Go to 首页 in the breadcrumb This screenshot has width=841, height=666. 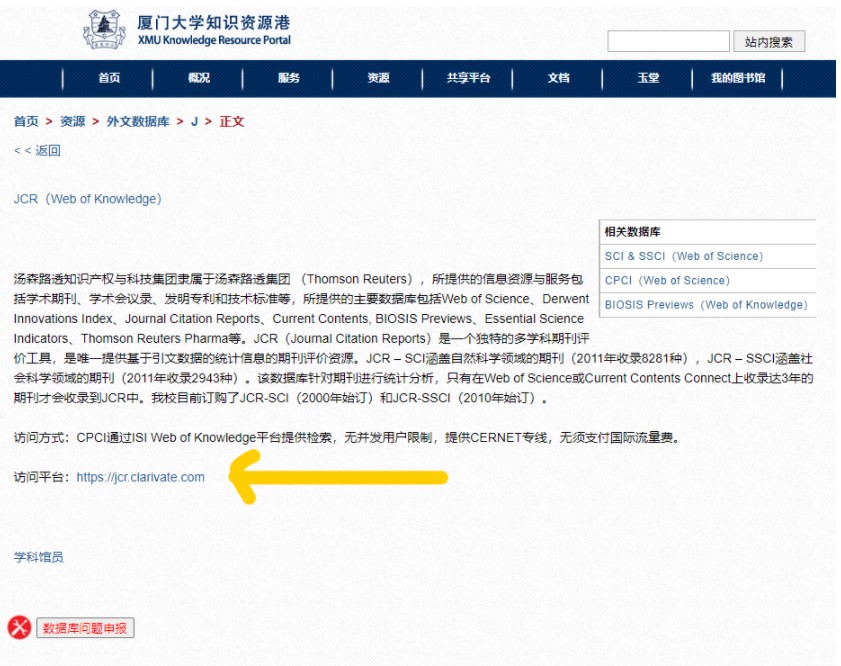26,122
